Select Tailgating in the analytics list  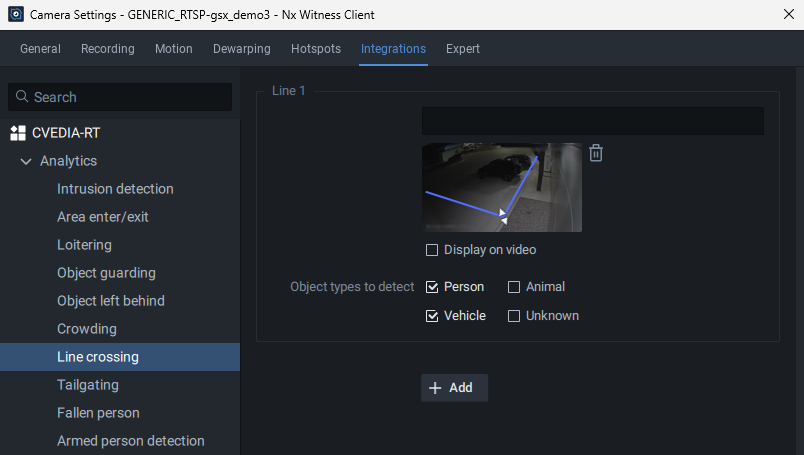(x=88, y=385)
